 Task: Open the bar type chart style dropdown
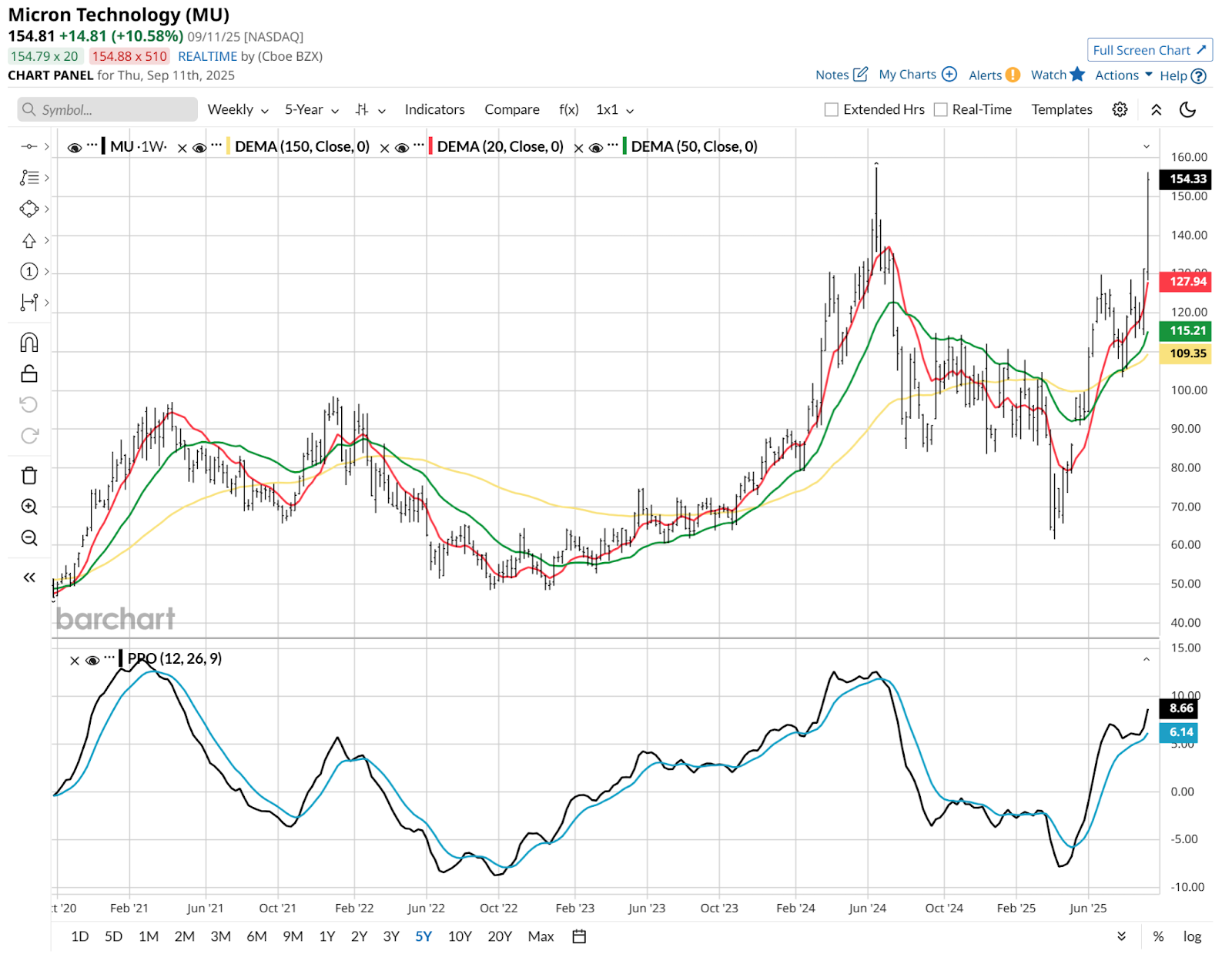370,109
